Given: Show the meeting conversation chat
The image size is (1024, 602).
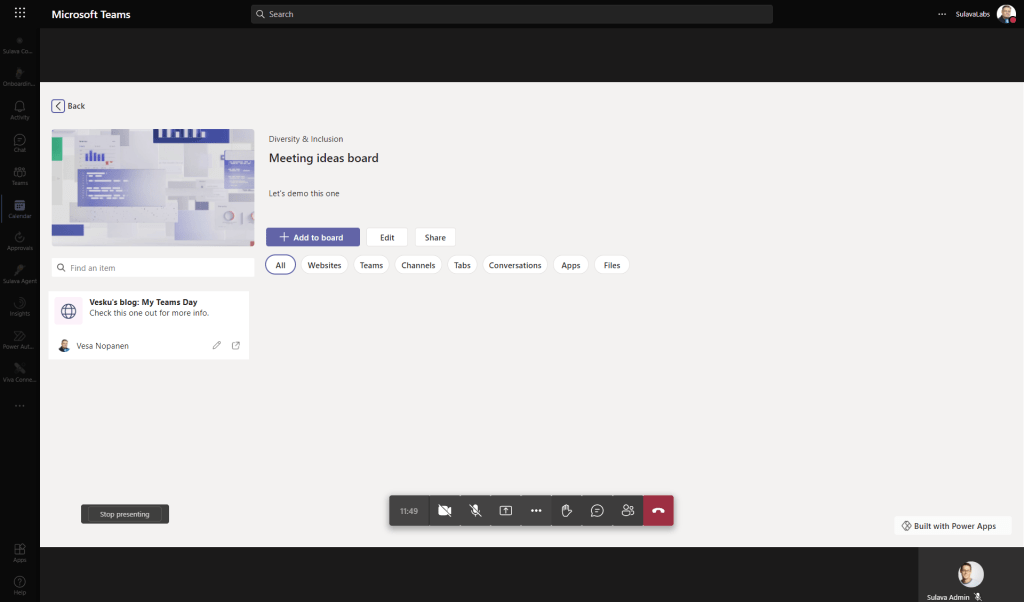Looking at the screenshot, I should [x=597, y=511].
